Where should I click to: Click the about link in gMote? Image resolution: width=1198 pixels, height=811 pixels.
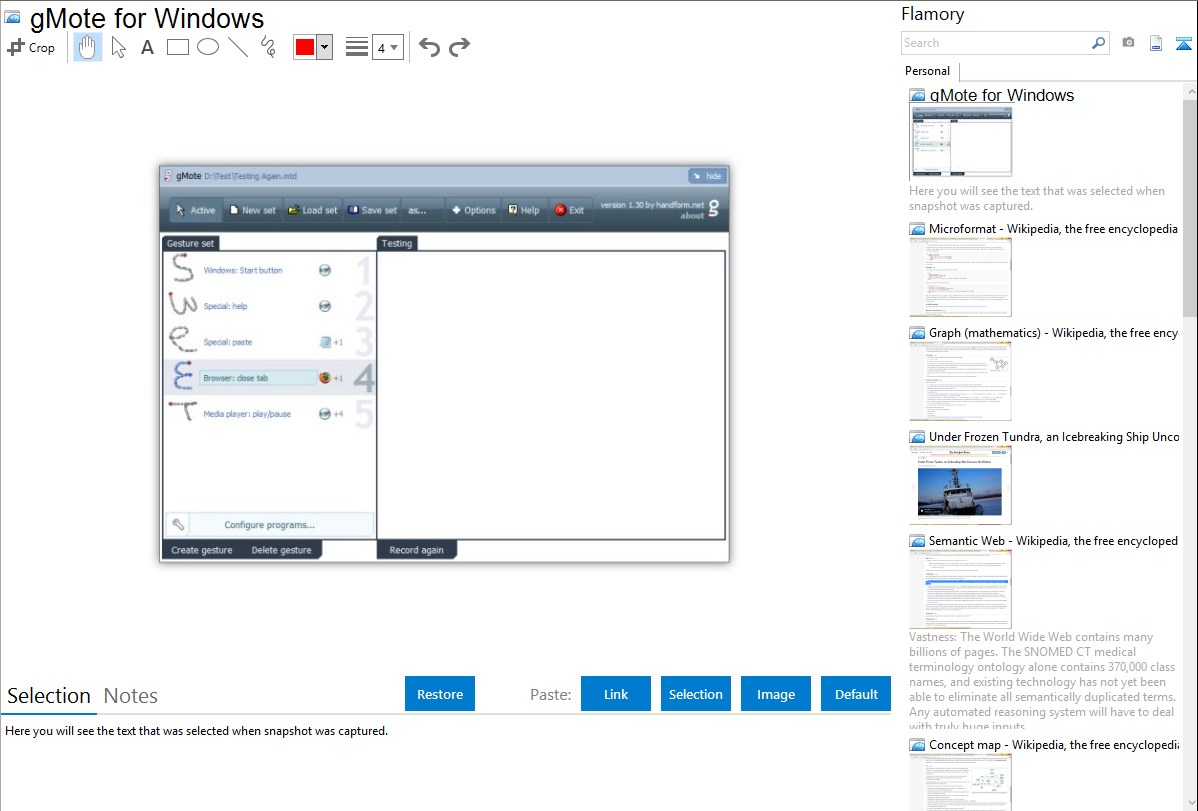click(692, 216)
